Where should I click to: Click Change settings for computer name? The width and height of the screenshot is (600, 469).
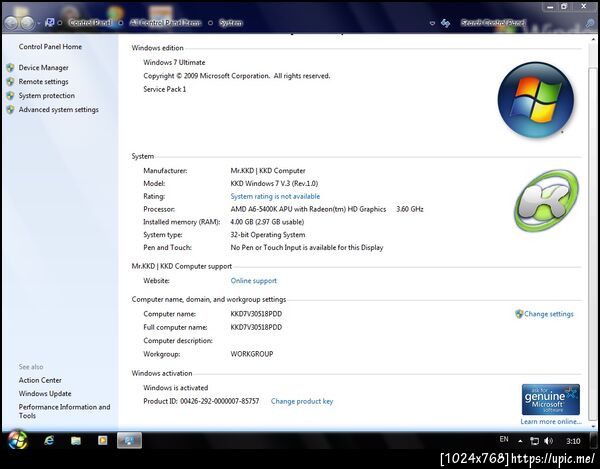548,314
